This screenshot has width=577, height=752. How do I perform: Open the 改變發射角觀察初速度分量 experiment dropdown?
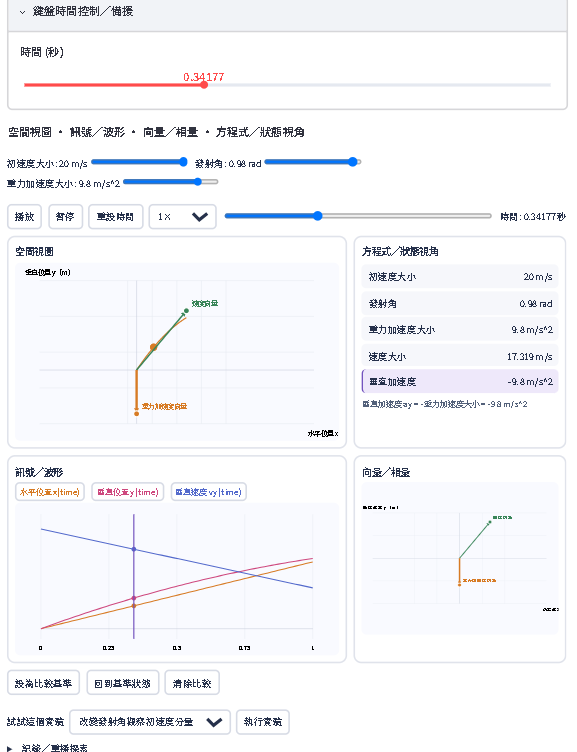point(150,722)
